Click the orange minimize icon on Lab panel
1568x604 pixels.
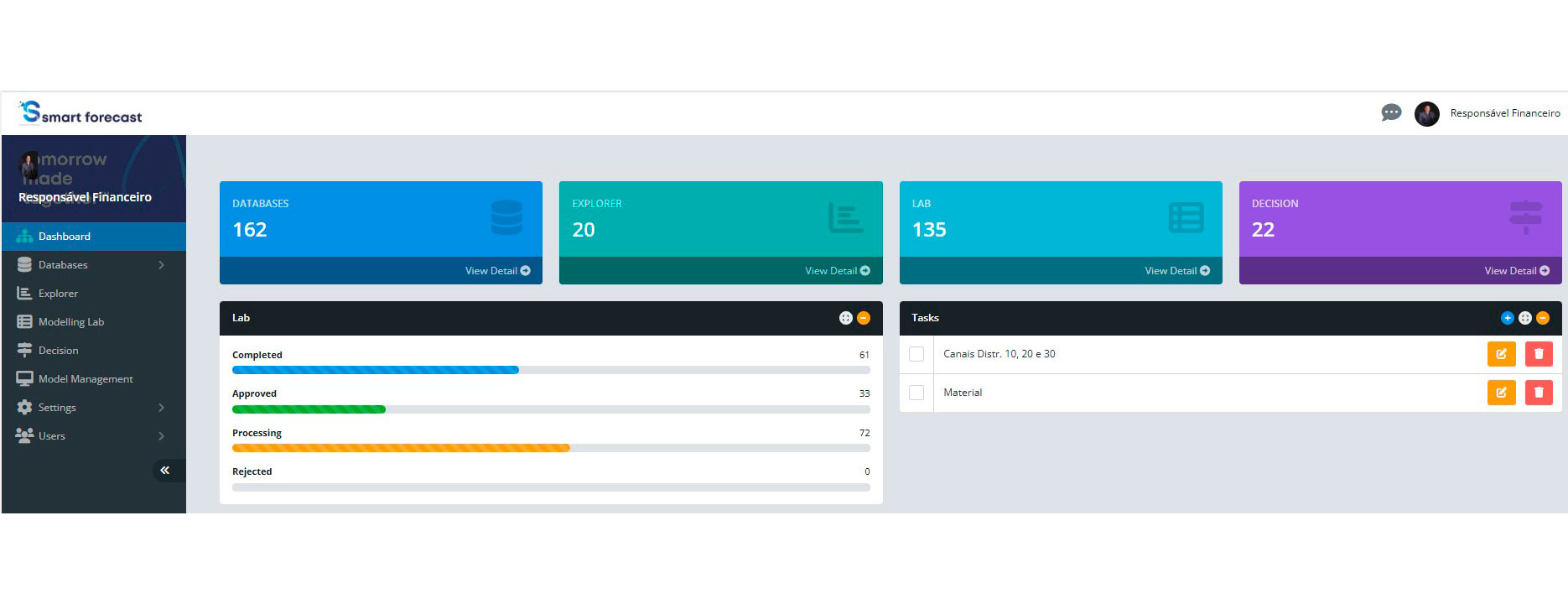tap(864, 318)
